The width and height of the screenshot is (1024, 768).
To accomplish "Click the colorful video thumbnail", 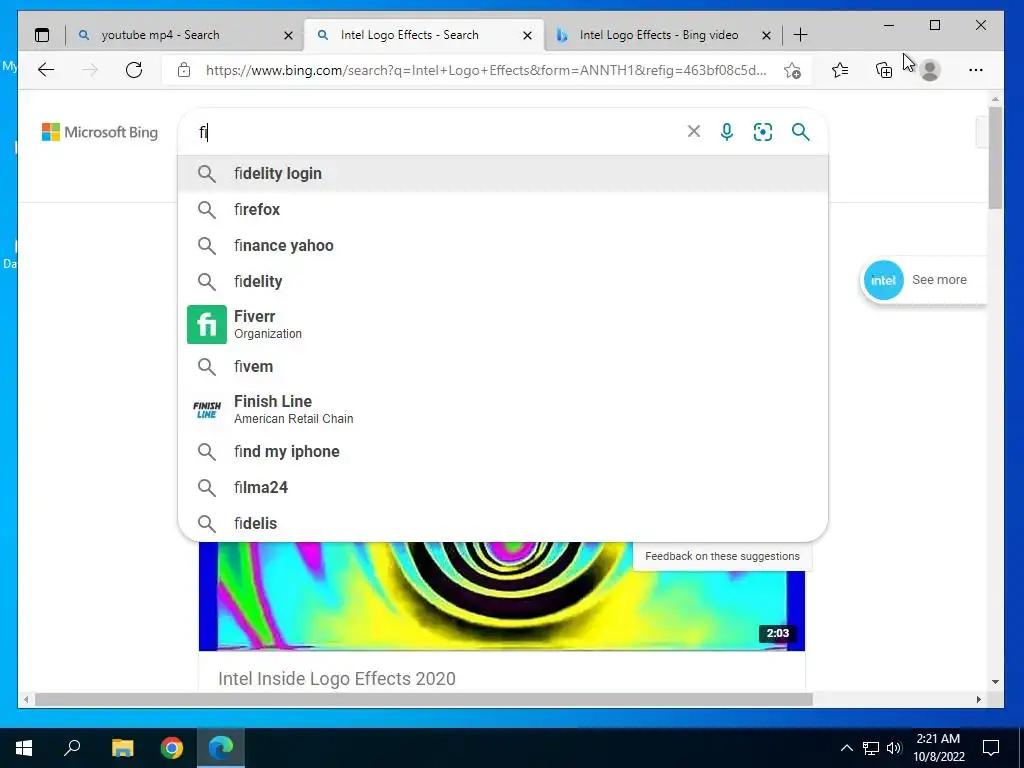I will 502,596.
